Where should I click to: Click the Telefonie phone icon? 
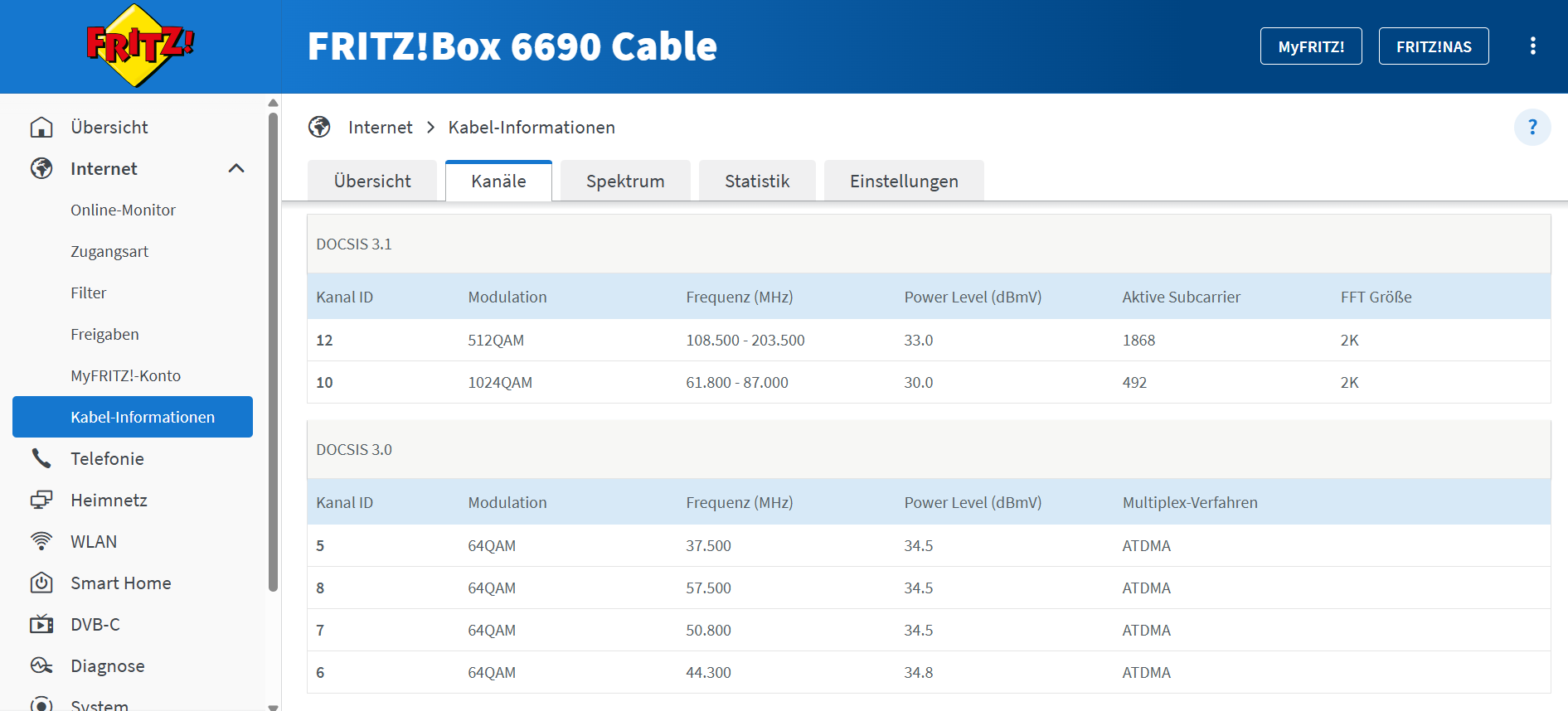(41, 458)
